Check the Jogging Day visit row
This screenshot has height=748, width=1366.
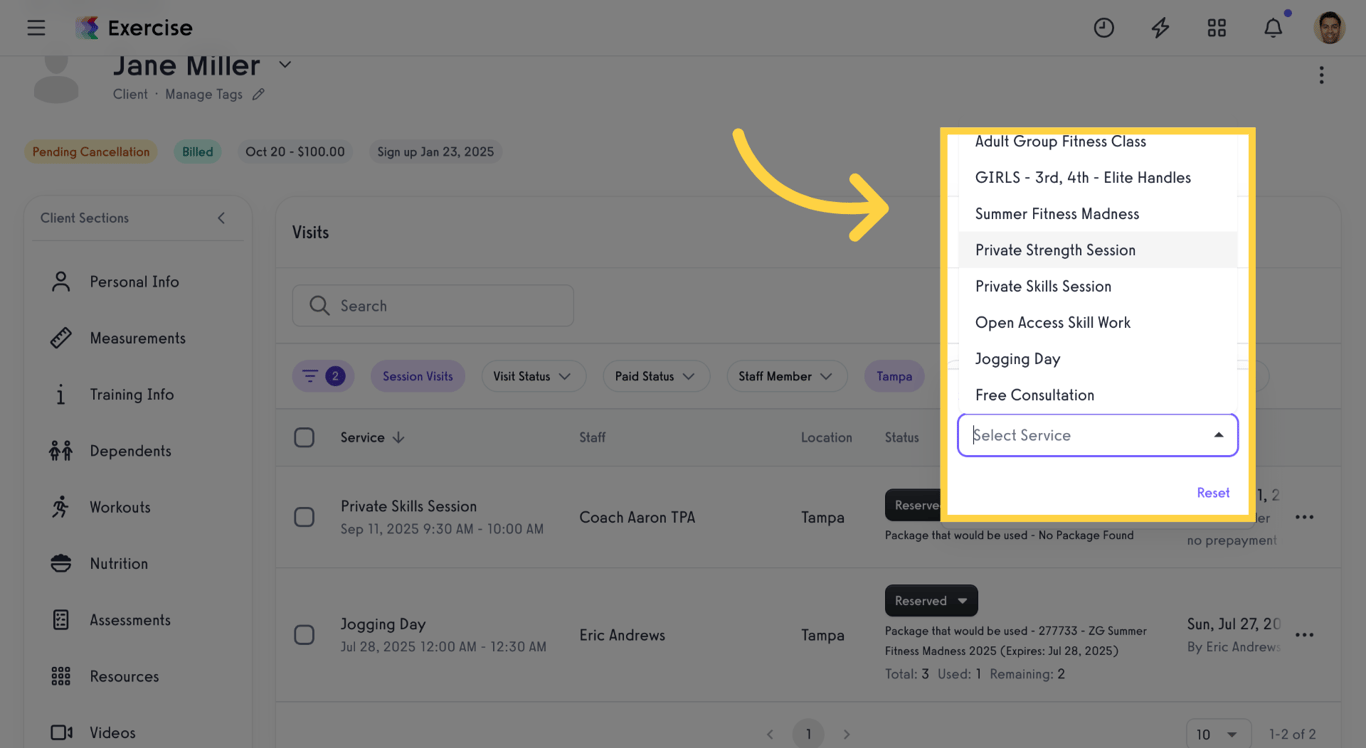(304, 635)
